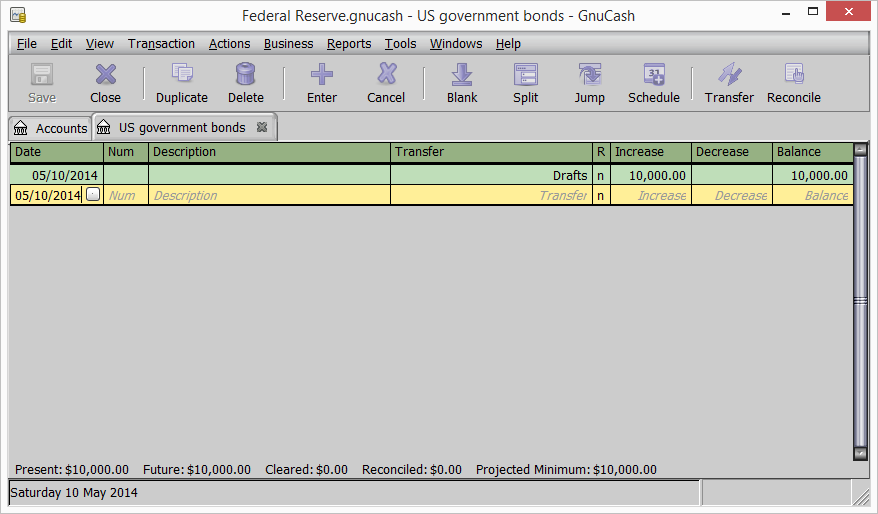Jump to the blank transaction
The width and height of the screenshot is (878, 514).
tap(461, 83)
